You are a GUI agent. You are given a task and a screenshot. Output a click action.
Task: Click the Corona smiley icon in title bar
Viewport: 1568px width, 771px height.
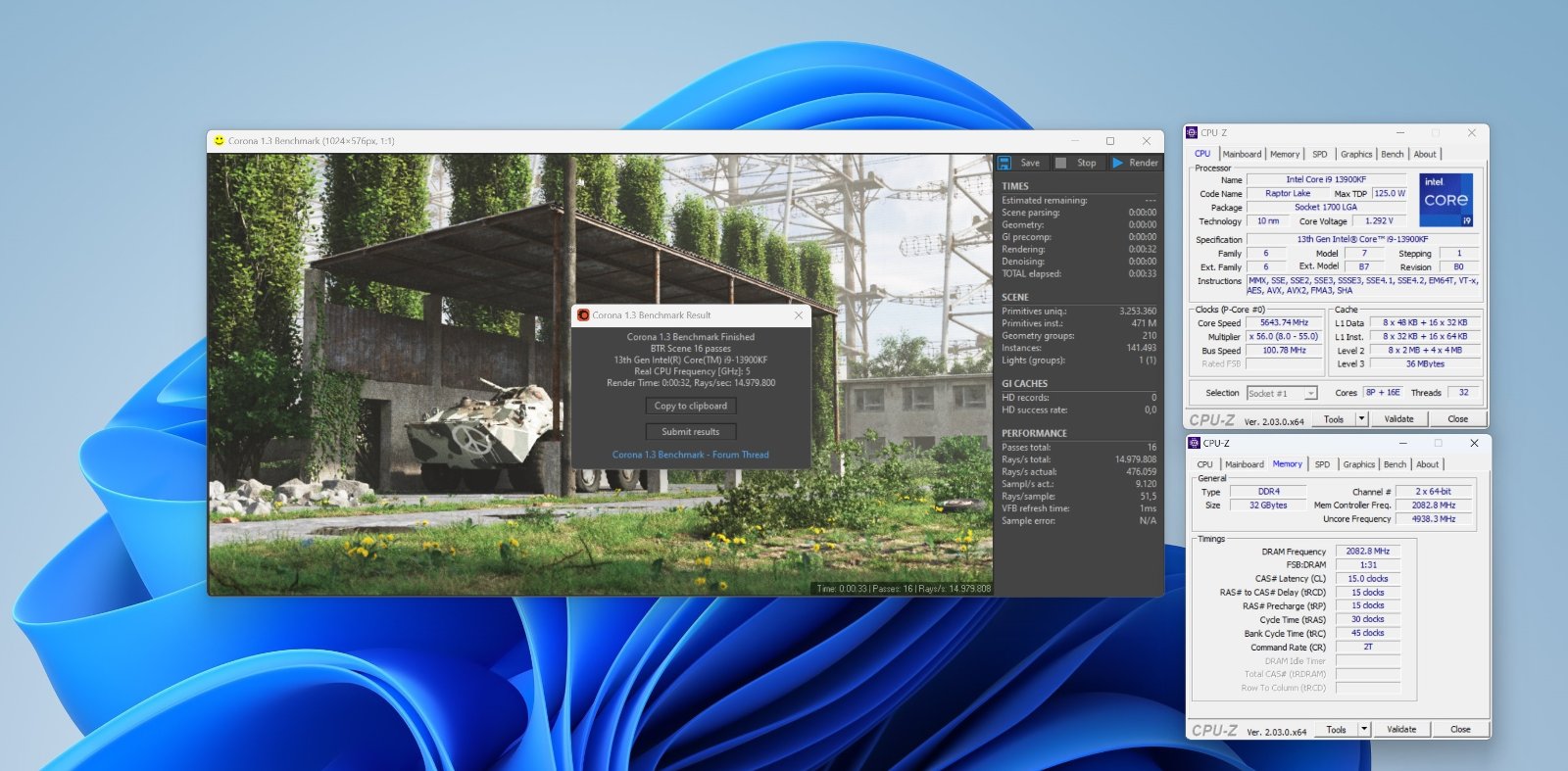pyautogui.click(x=220, y=141)
